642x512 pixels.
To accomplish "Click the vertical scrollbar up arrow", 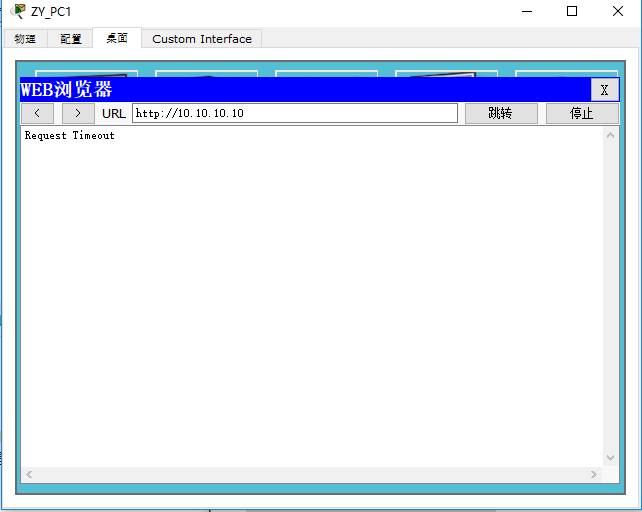I will pos(610,136).
